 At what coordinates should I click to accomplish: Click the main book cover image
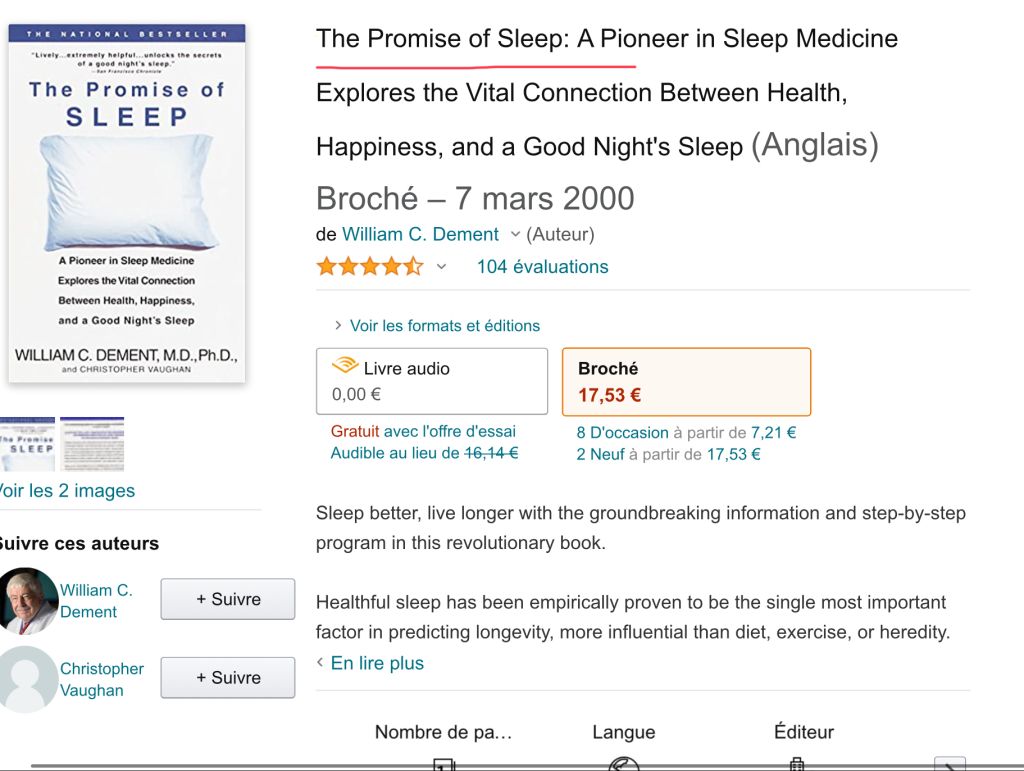(127, 202)
